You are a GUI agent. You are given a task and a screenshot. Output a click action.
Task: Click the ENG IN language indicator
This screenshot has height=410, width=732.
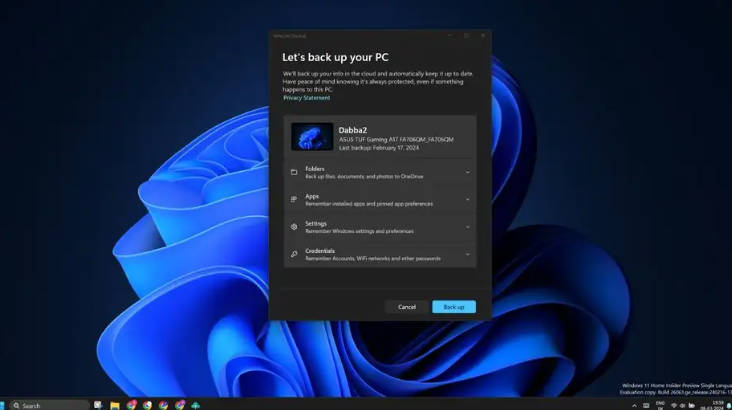(660, 405)
